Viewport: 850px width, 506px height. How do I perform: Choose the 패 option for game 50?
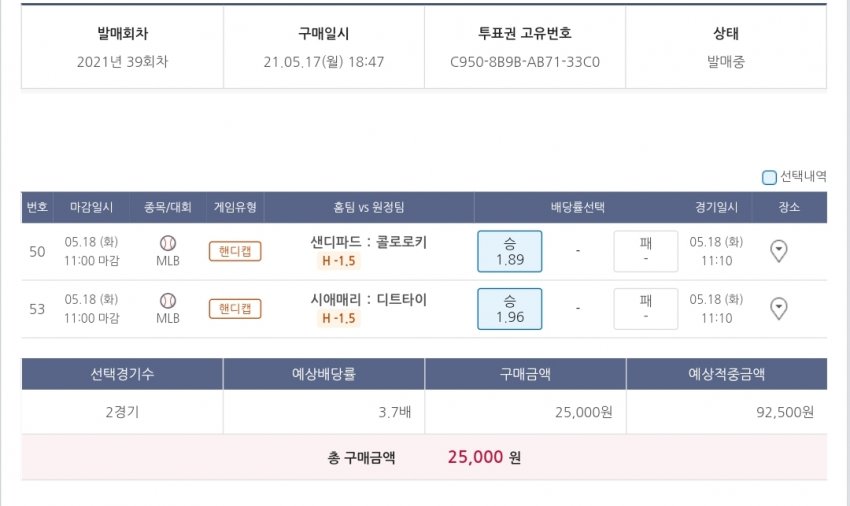pos(645,251)
